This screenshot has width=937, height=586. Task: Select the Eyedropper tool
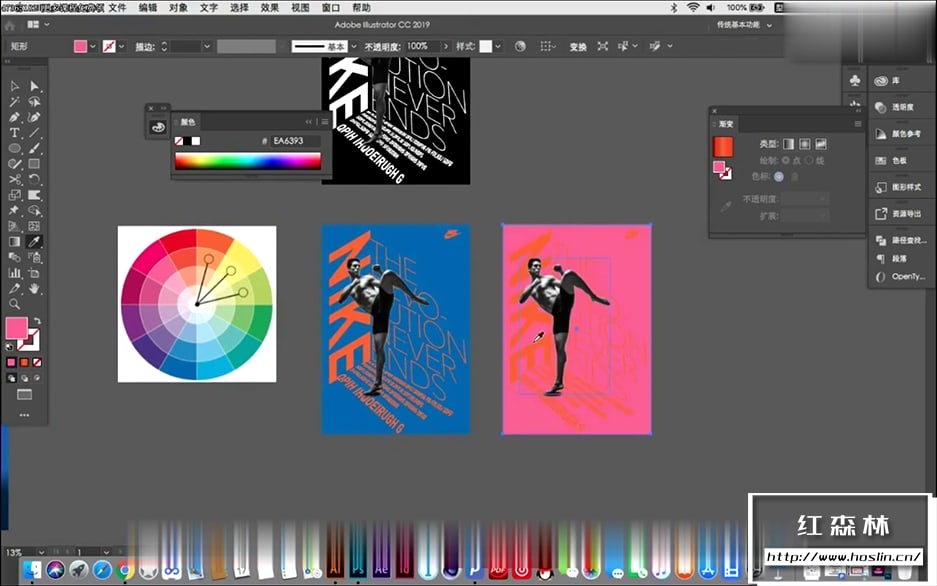pyautogui.click(x=34, y=241)
